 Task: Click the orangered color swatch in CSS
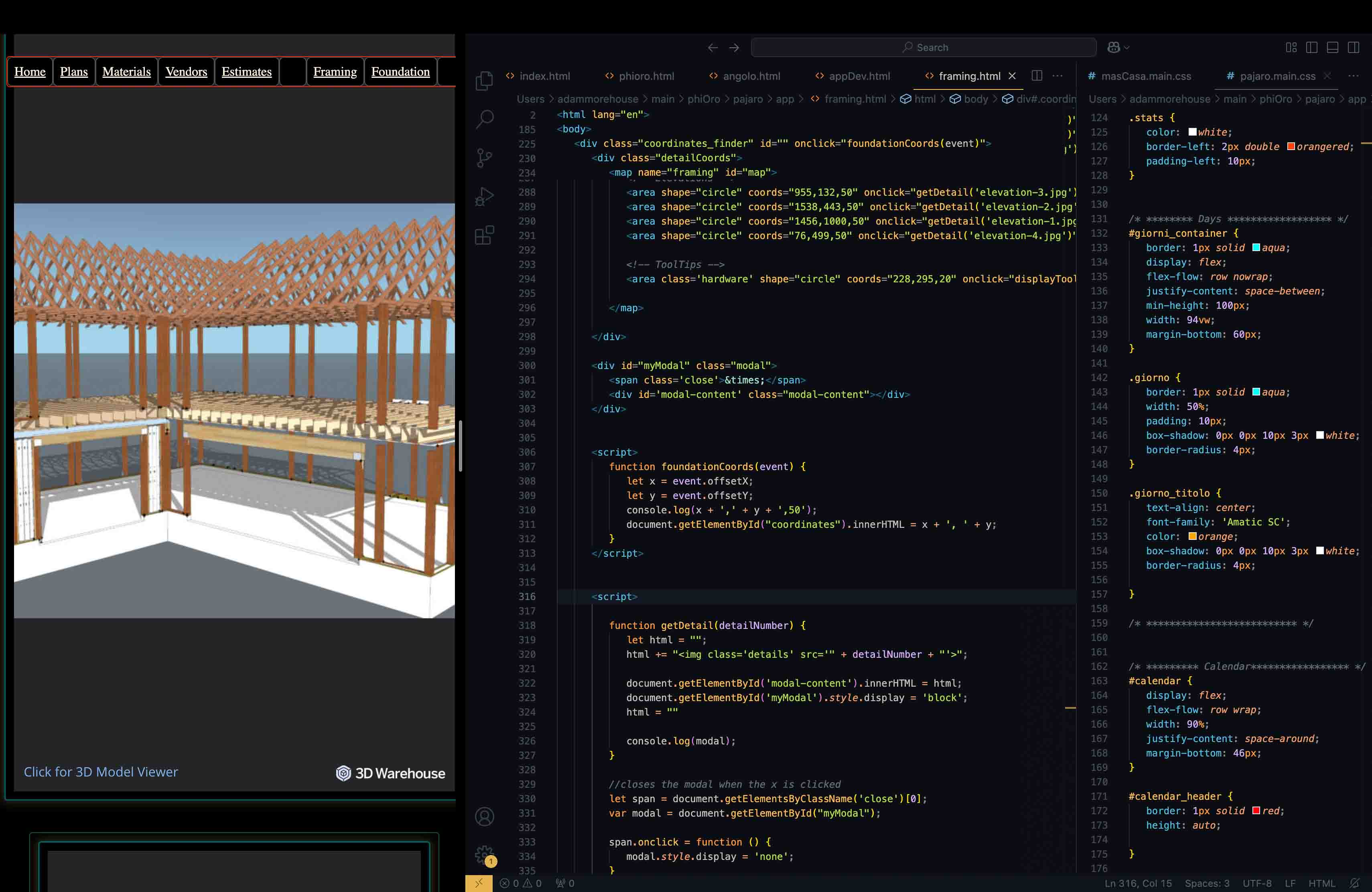tap(1291, 146)
